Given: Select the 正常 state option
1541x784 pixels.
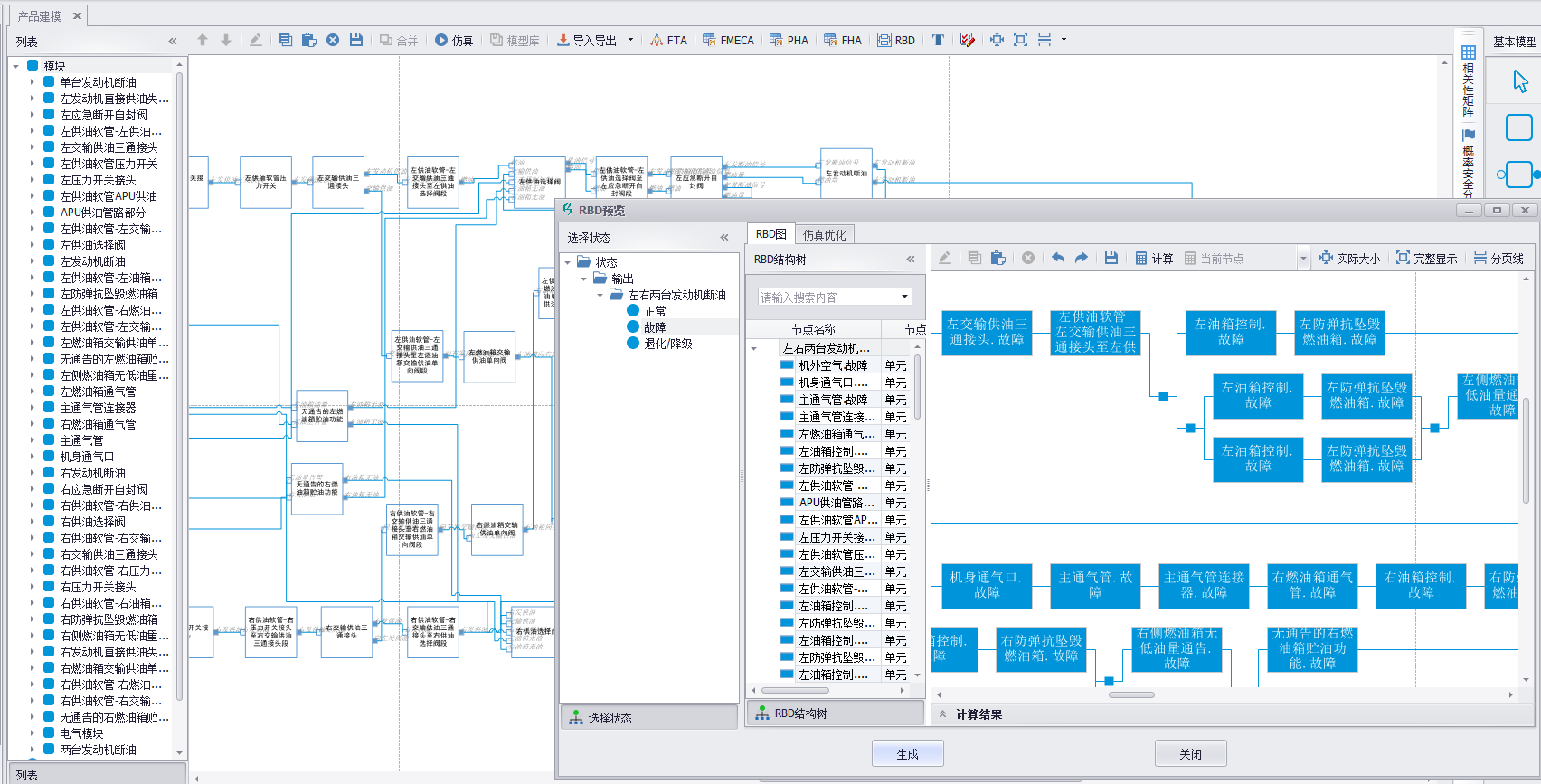Looking at the screenshot, I should click(654, 311).
